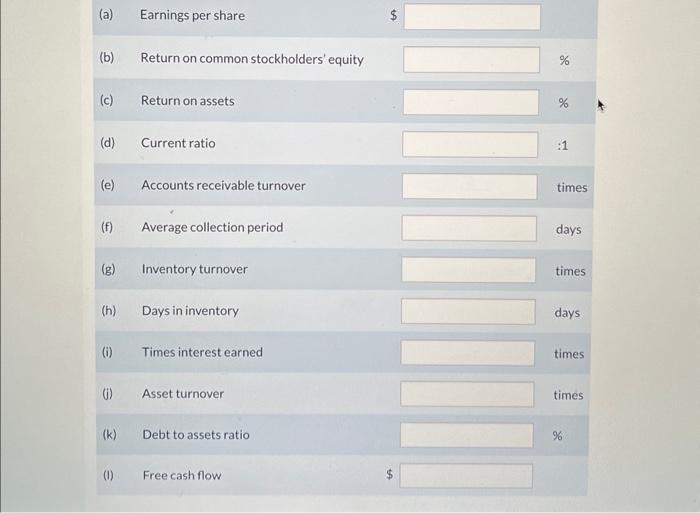Click the Current ratio input field
Viewport: 700px width, 513px height.
[x=471, y=144]
